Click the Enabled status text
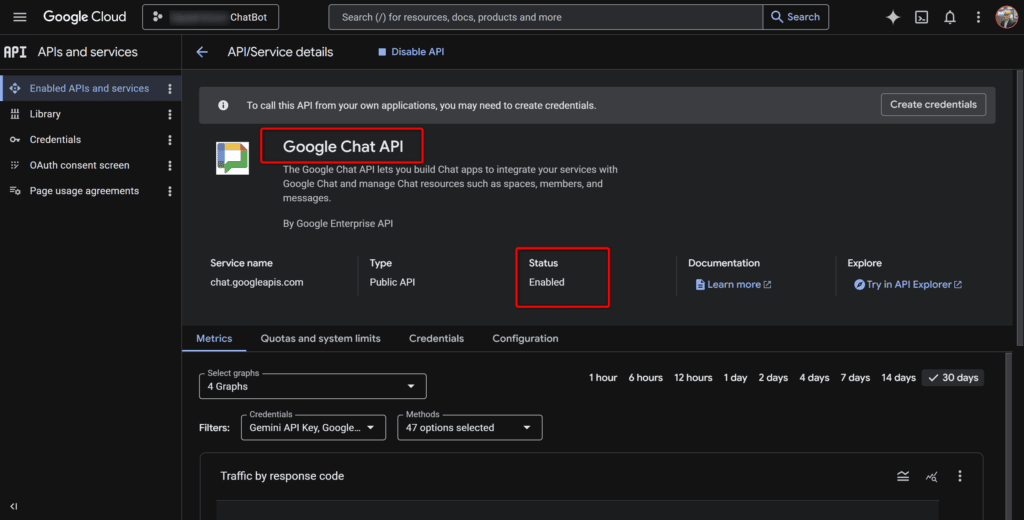This screenshot has height=520, width=1024. pyautogui.click(x=547, y=282)
